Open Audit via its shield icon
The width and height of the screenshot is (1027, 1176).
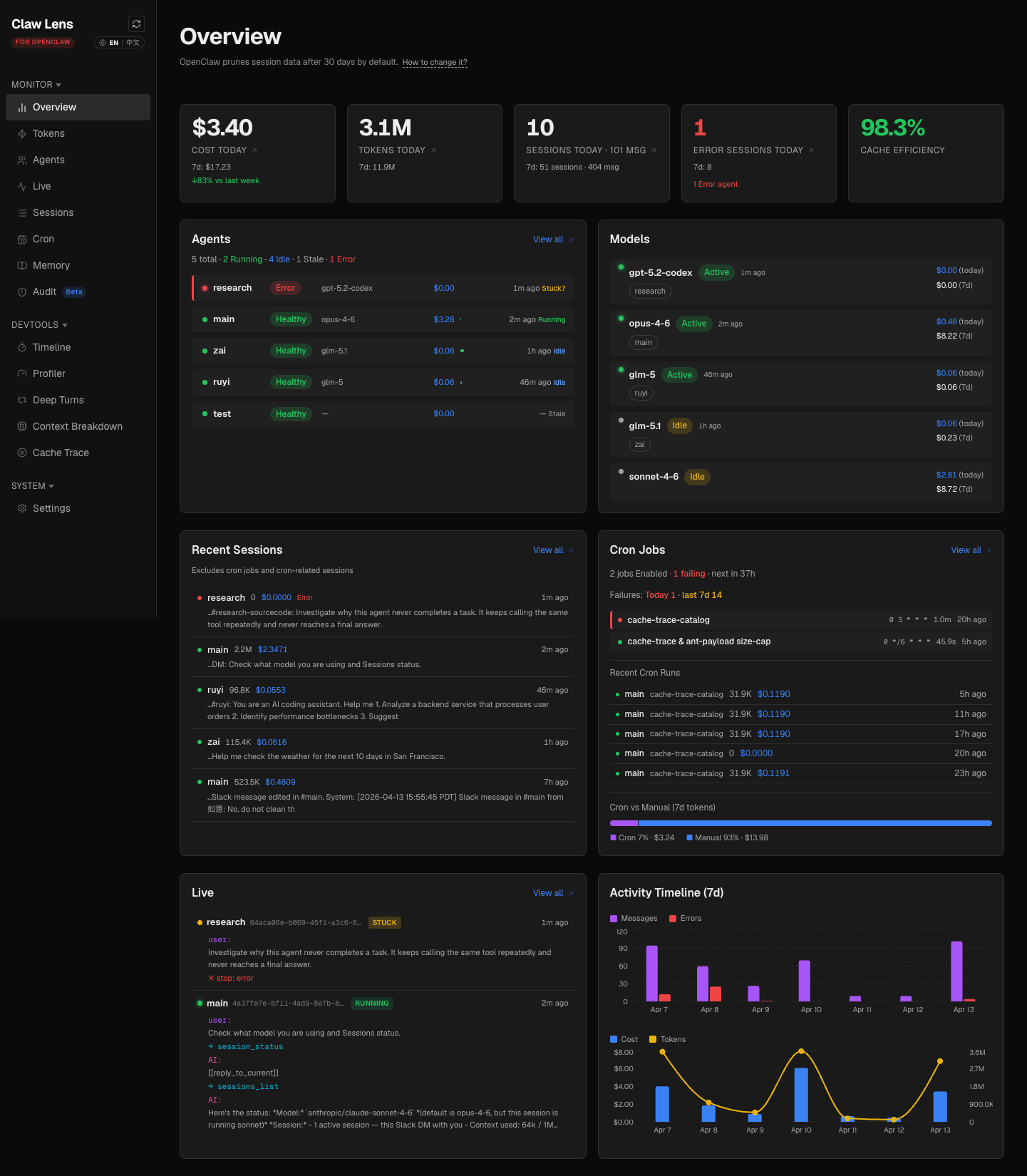click(x=22, y=292)
